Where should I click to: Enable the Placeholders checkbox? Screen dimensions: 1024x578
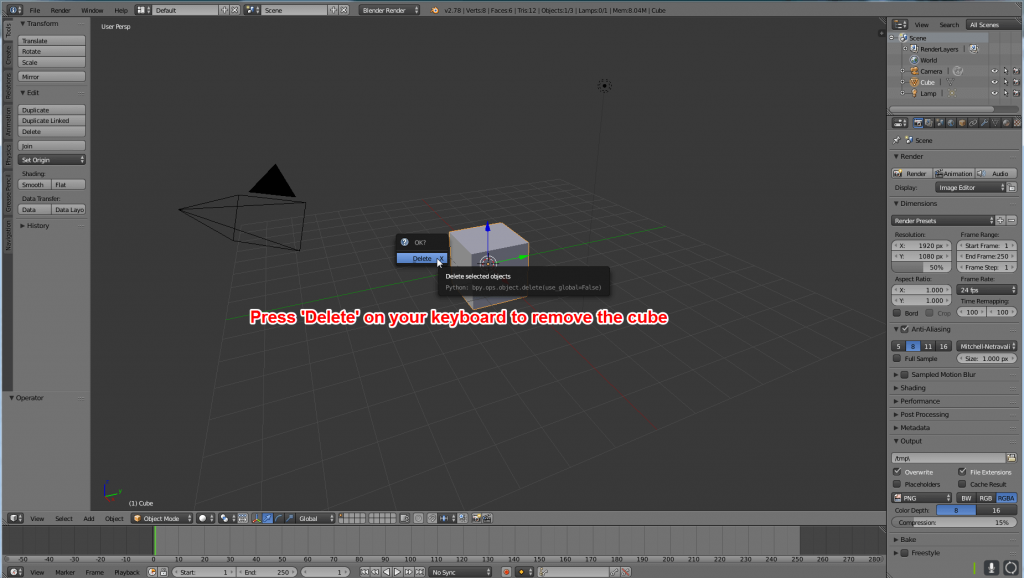pyautogui.click(x=897, y=484)
